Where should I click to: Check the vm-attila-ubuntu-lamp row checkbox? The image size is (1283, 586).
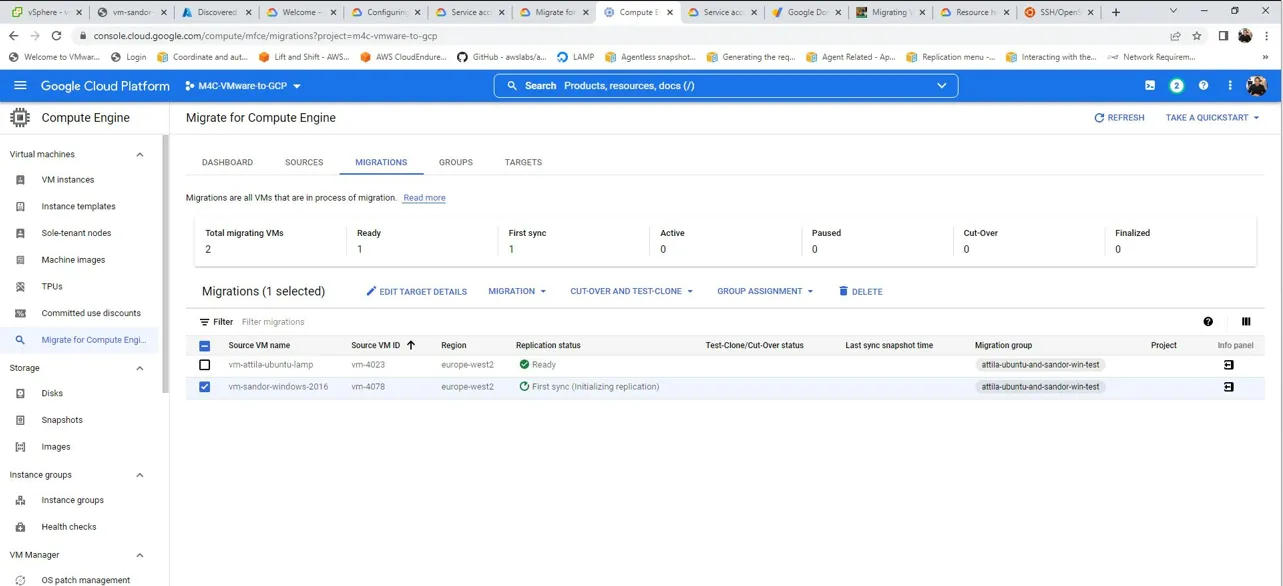[205, 365]
